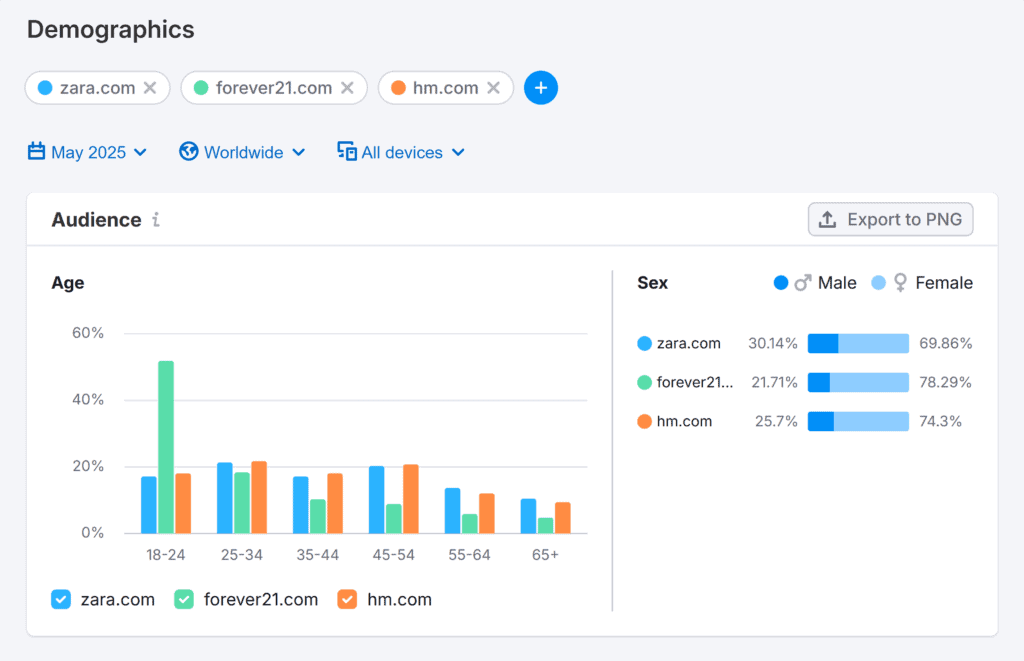
Task: Add a new competitor with the plus button
Action: (541, 88)
